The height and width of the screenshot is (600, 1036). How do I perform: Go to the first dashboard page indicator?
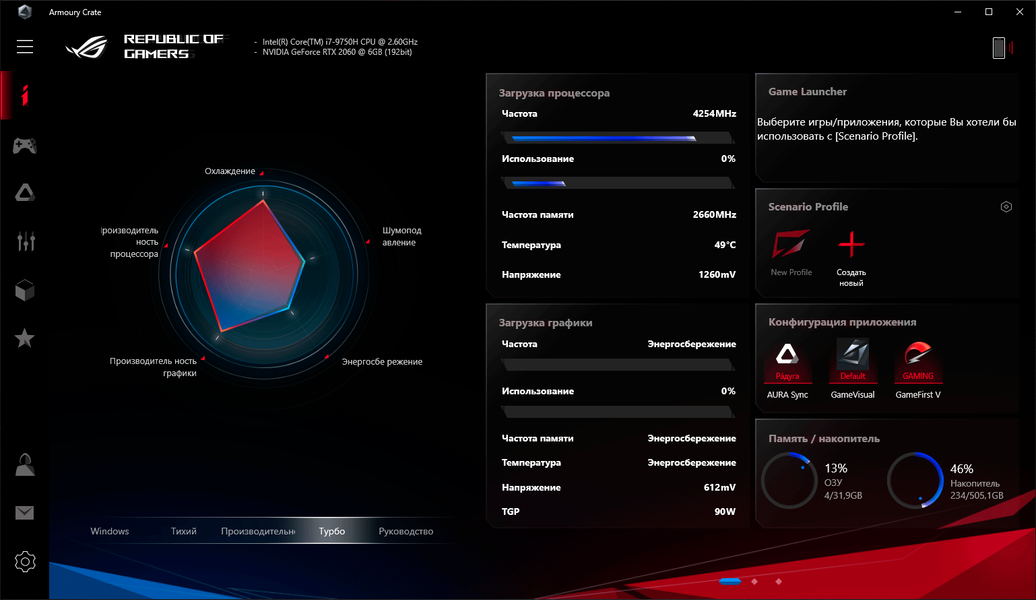[730, 581]
